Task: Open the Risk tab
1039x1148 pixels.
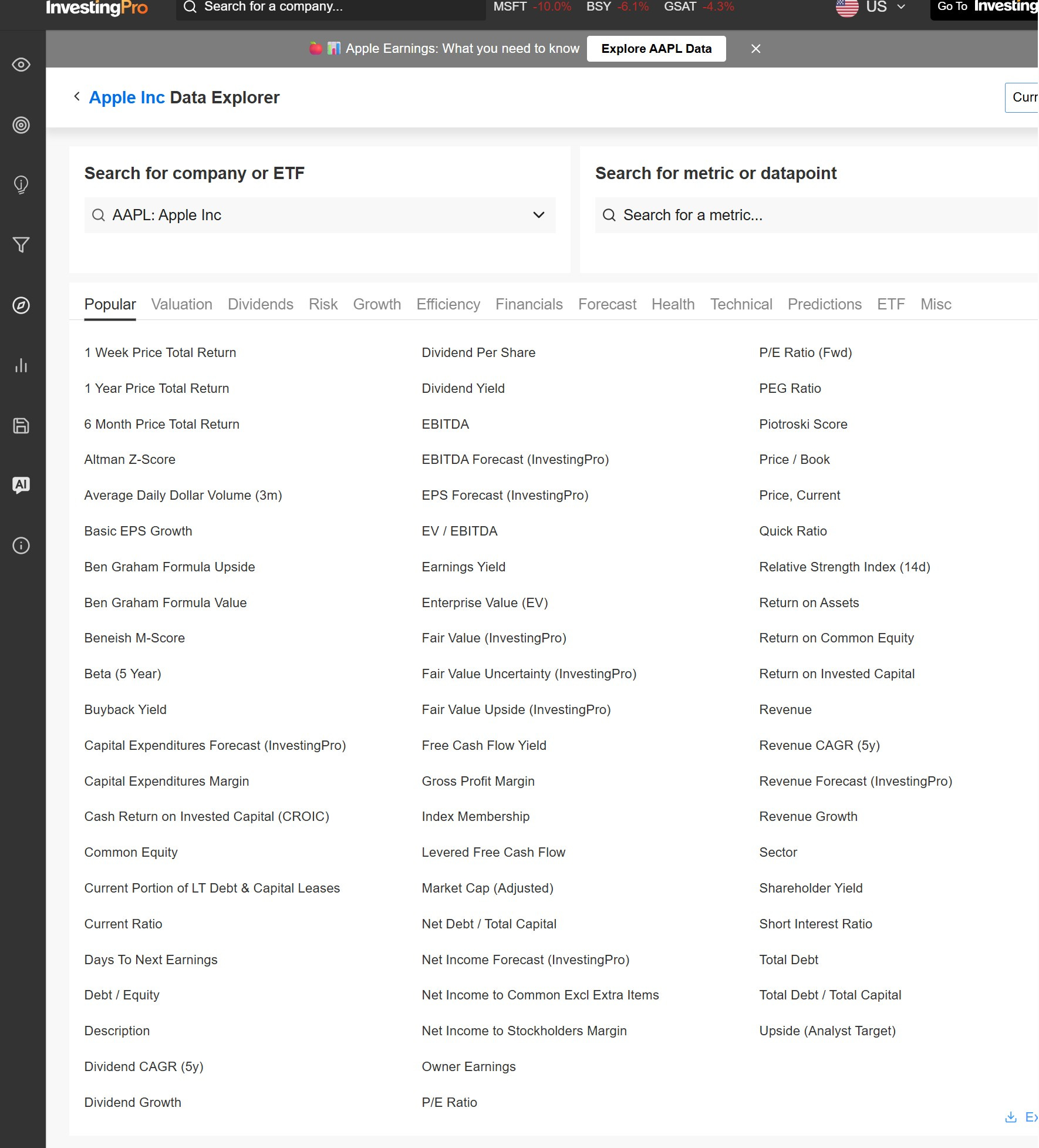Action: coord(323,304)
